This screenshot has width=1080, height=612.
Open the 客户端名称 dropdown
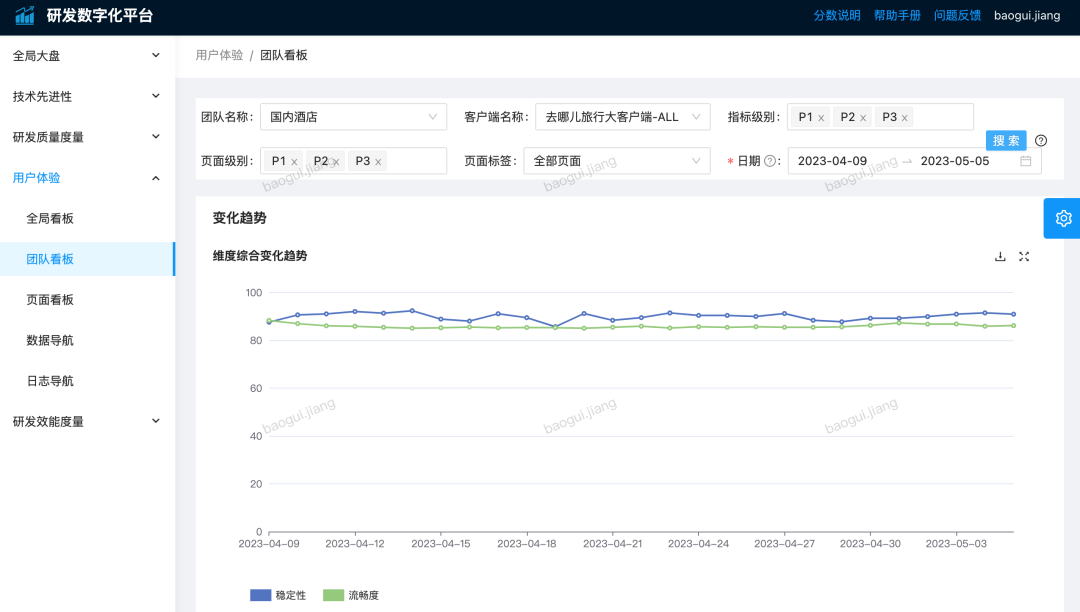[x=623, y=117]
